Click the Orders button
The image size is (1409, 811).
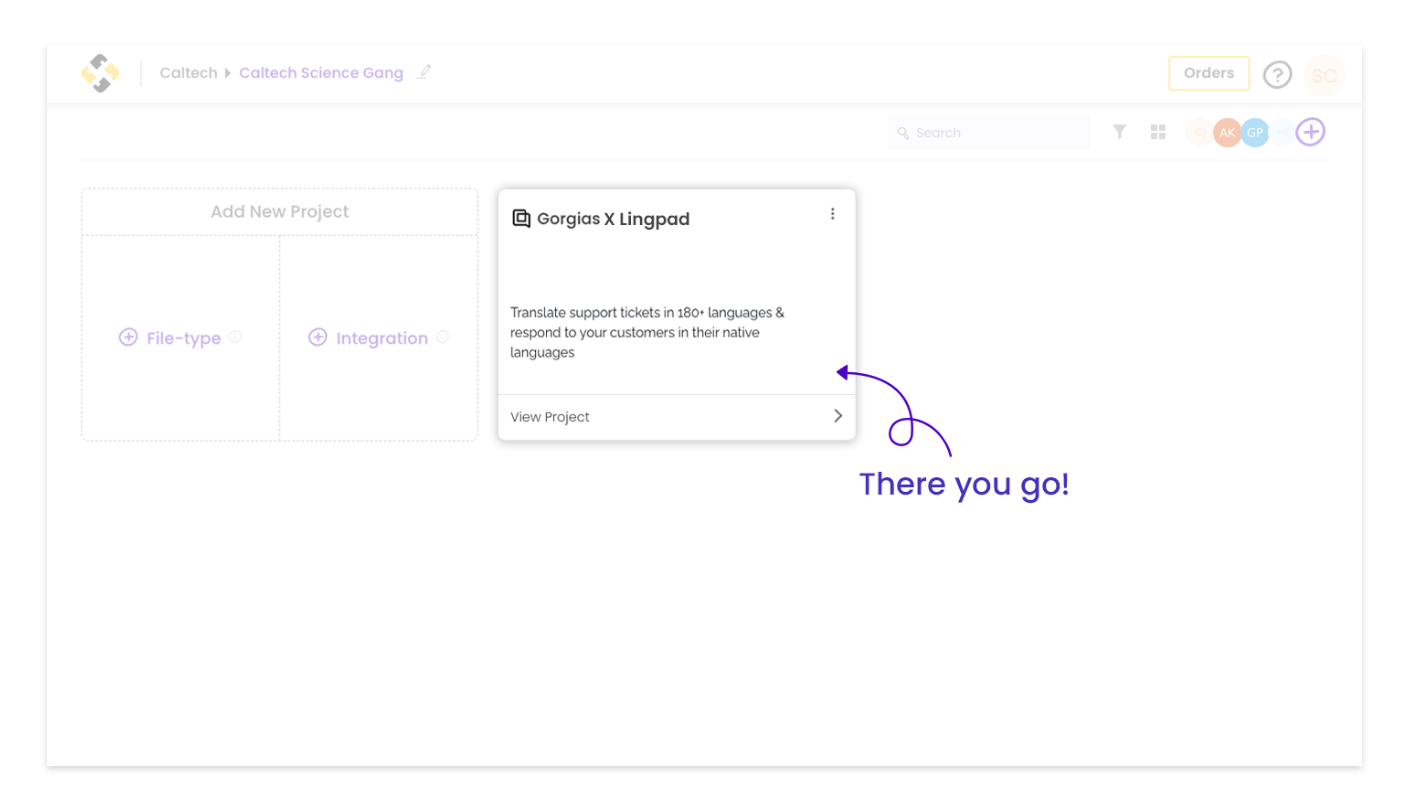tap(1208, 73)
